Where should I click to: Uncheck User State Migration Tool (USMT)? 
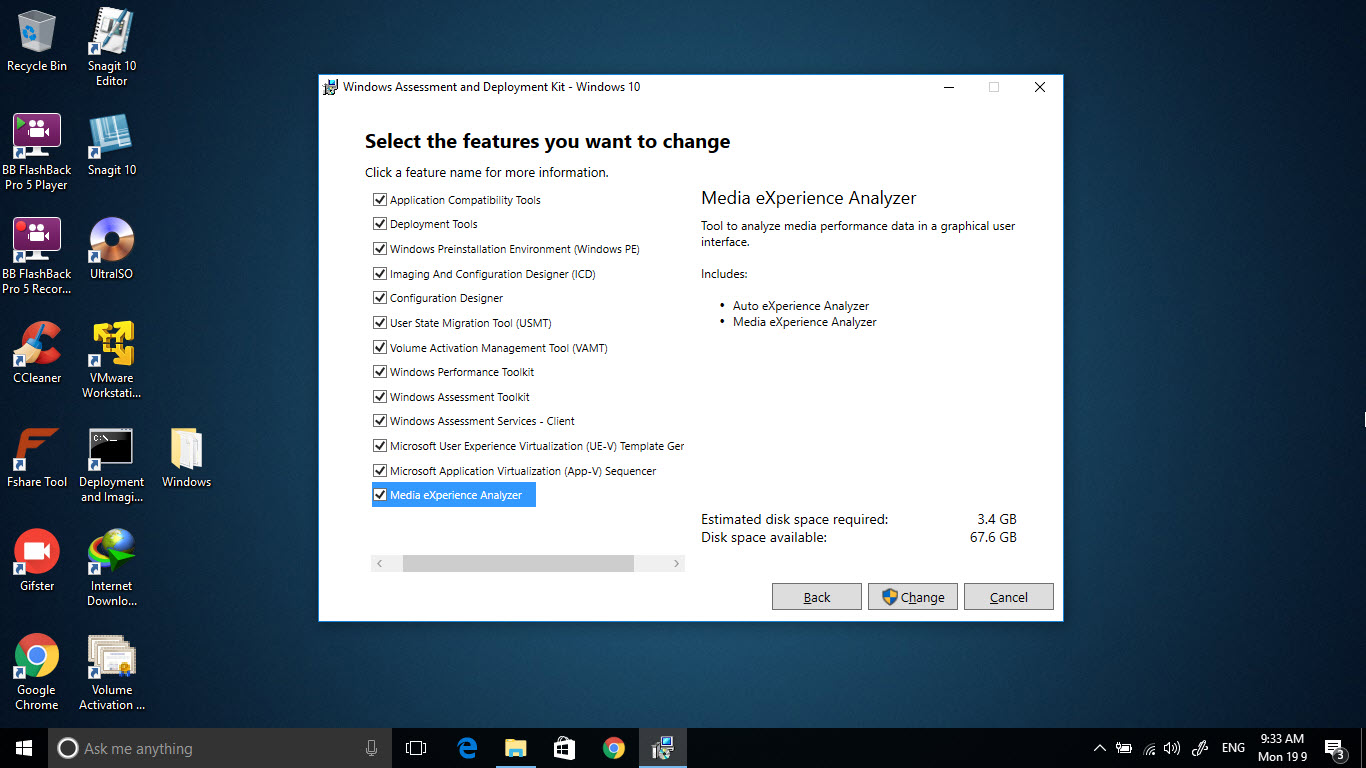pos(380,322)
